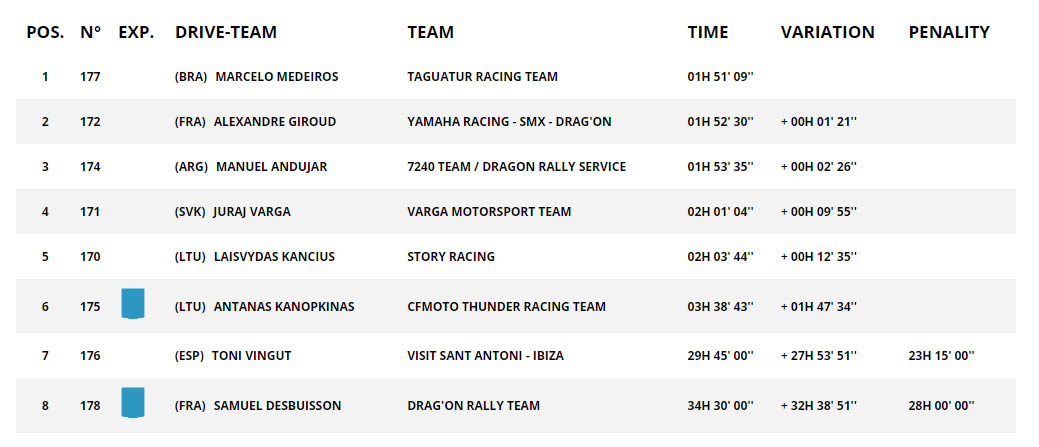Image resolution: width=1039 pixels, height=447 pixels.
Task: Click the VARIATION column header
Action: pyautogui.click(x=827, y=32)
